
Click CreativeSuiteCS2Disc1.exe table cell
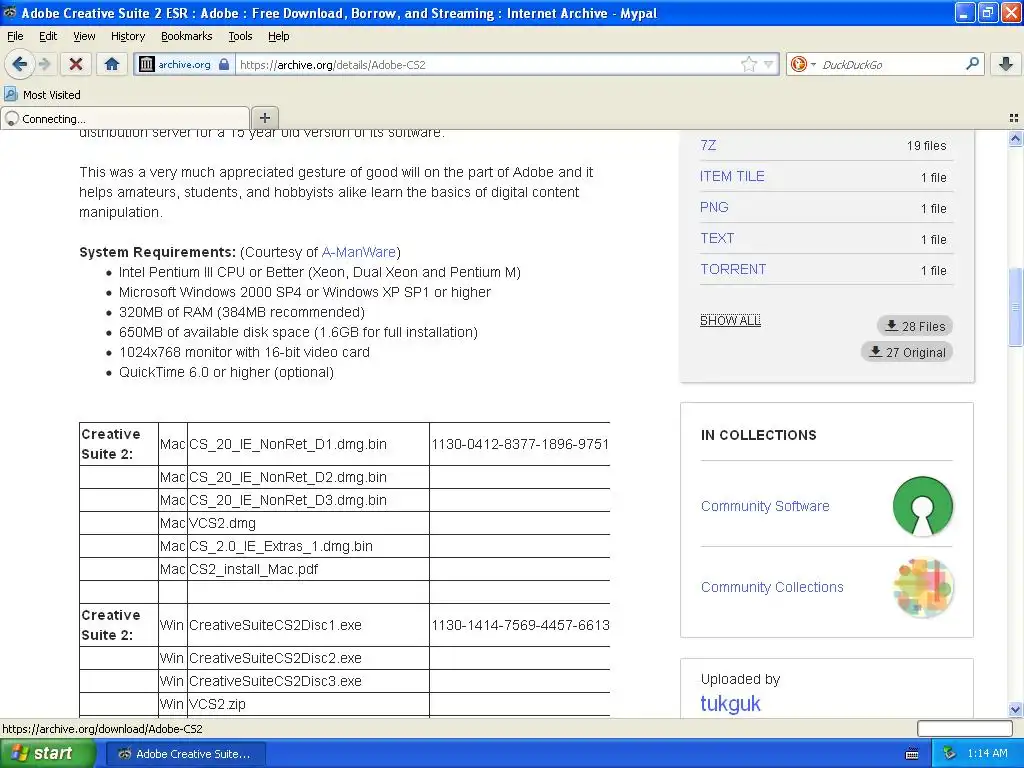[308, 625]
